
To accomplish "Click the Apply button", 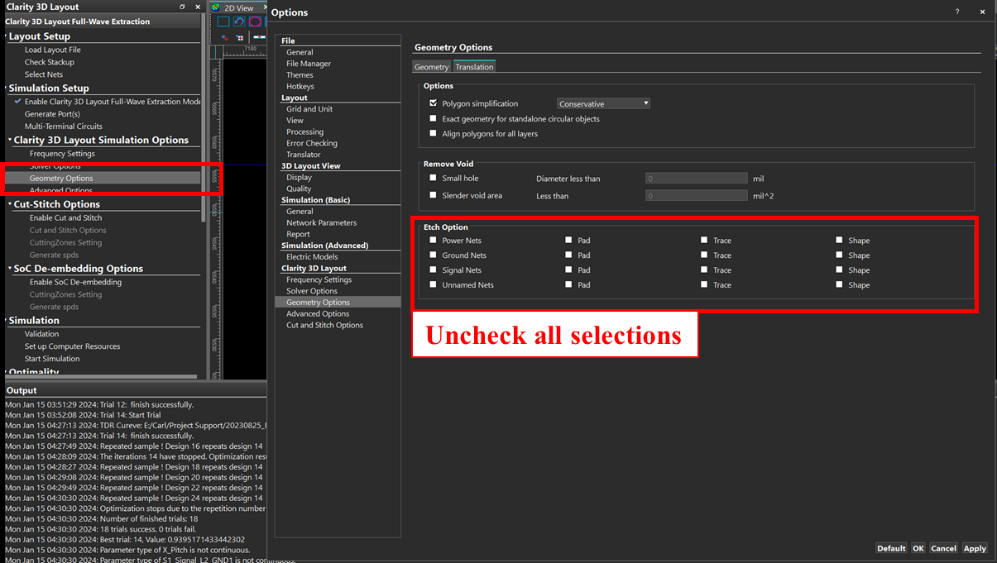I will [974, 548].
